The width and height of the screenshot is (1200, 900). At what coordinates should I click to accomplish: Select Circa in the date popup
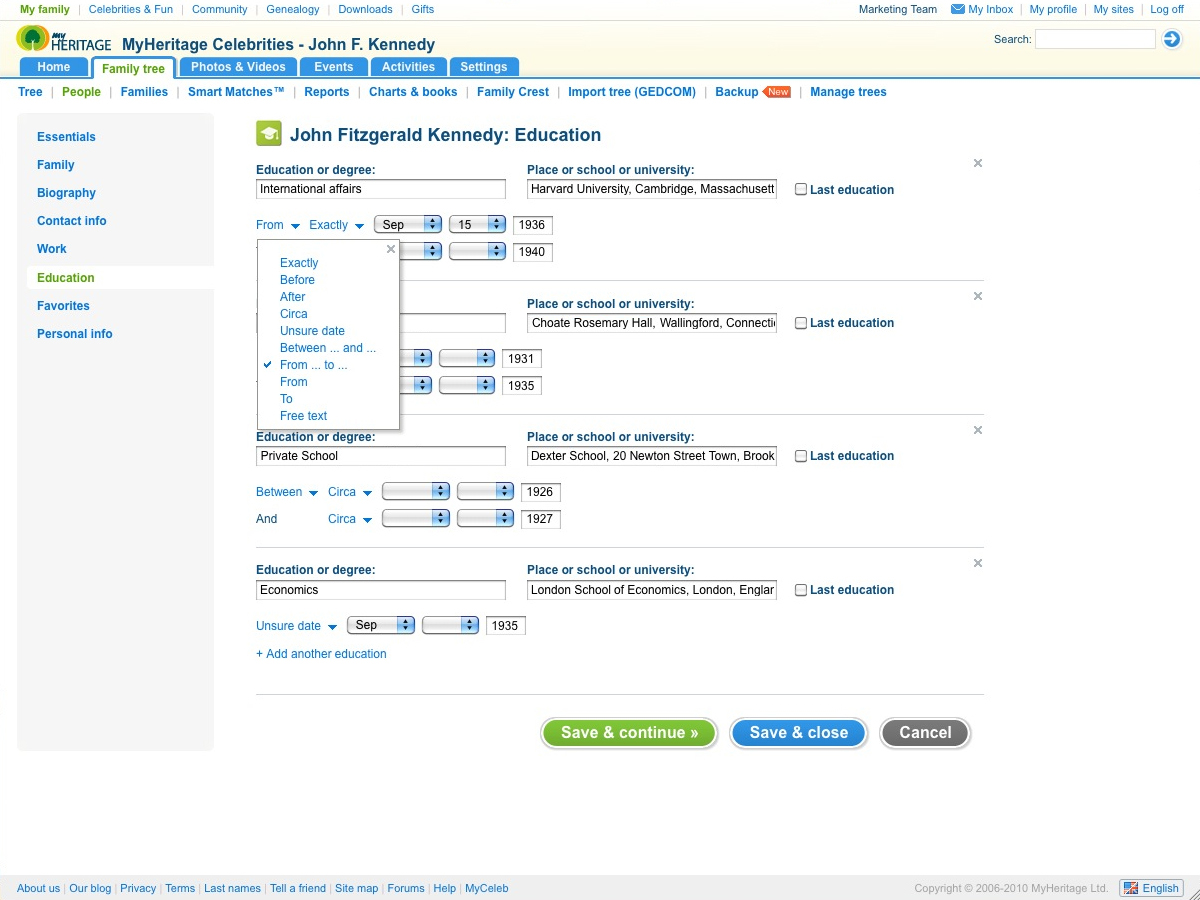294,314
